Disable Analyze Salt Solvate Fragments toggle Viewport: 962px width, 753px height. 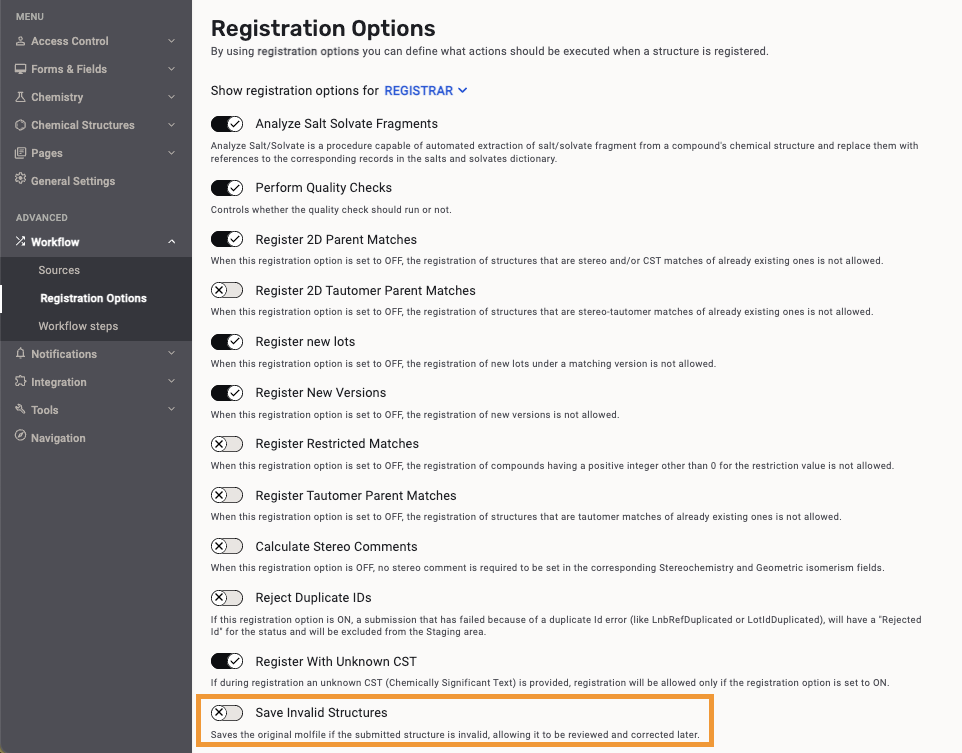tap(227, 124)
